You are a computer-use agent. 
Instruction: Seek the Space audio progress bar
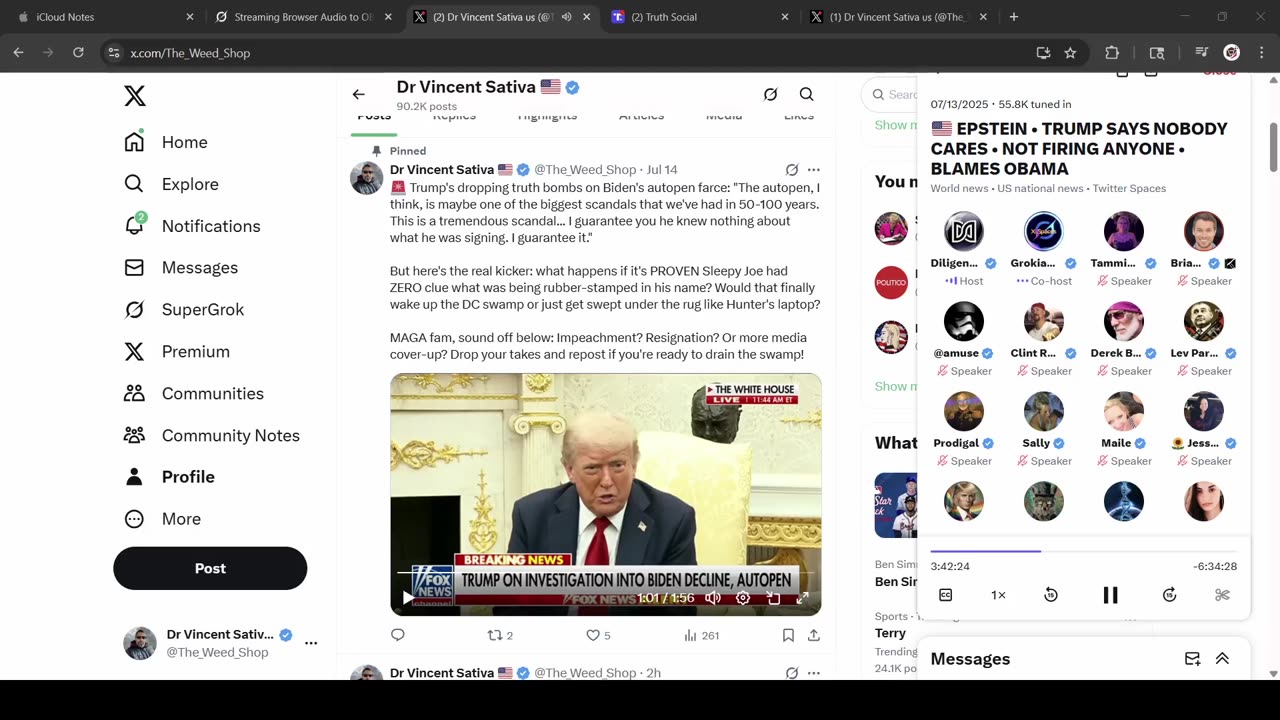click(1084, 550)
